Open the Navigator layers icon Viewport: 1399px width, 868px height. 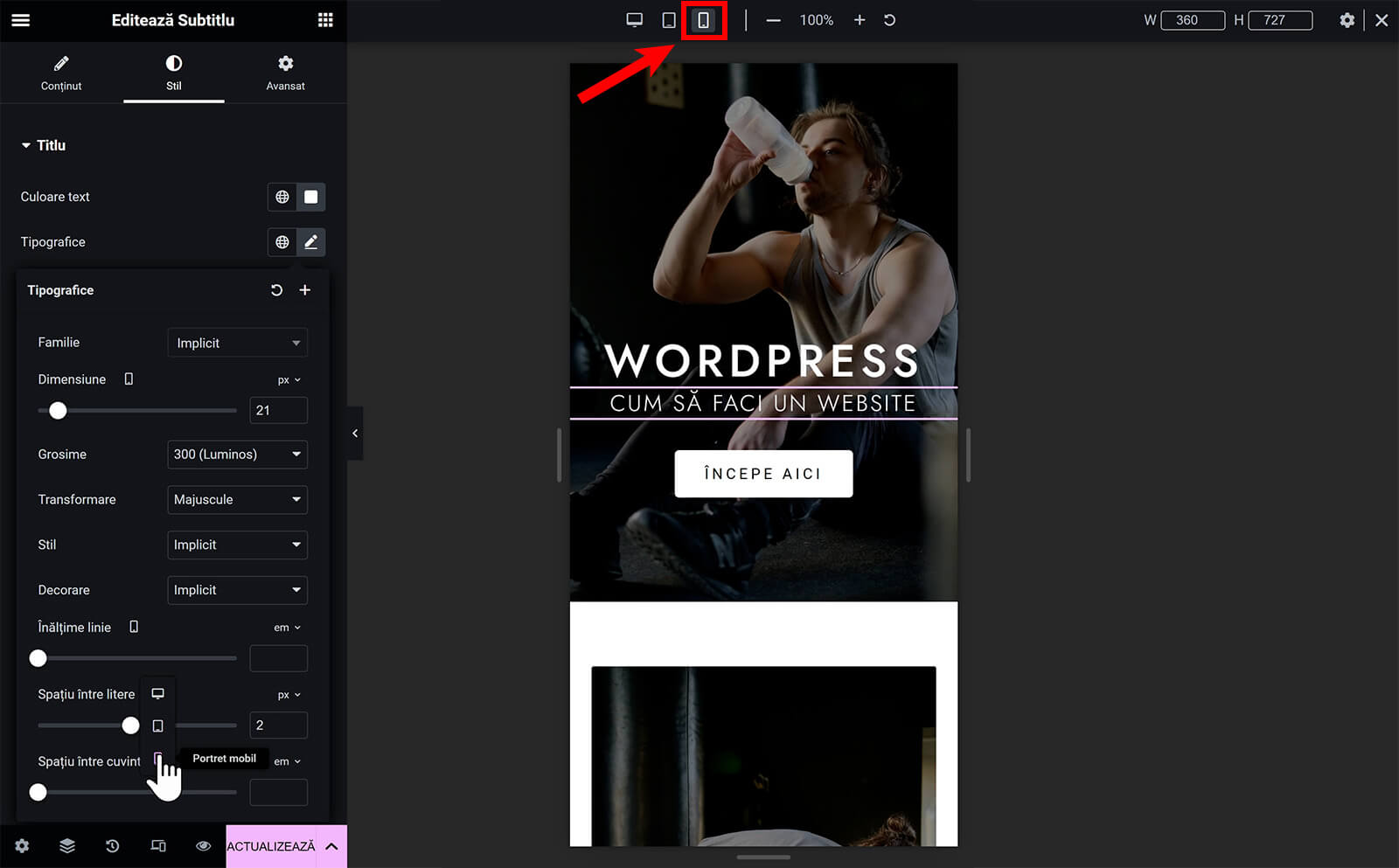67,846
